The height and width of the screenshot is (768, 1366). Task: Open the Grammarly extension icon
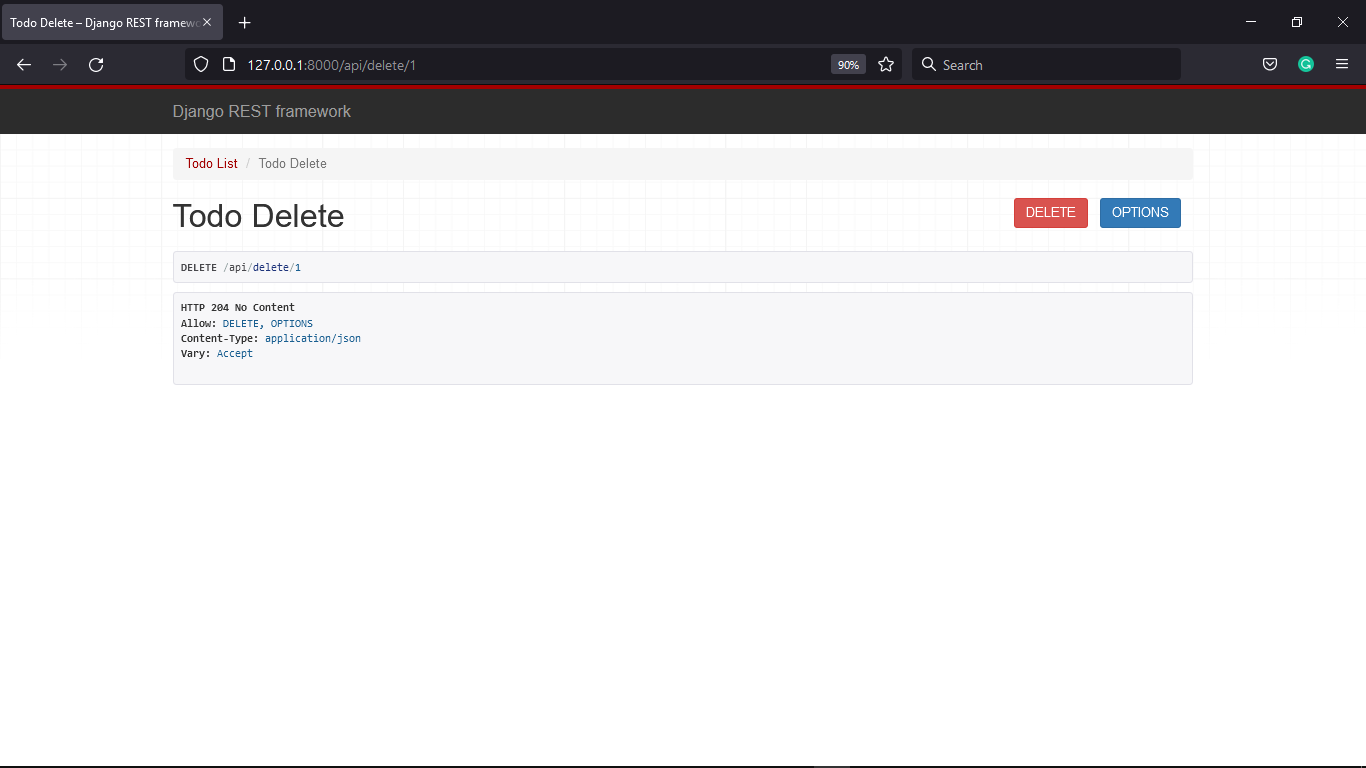pyautogui.click(x=1306, y=65)
